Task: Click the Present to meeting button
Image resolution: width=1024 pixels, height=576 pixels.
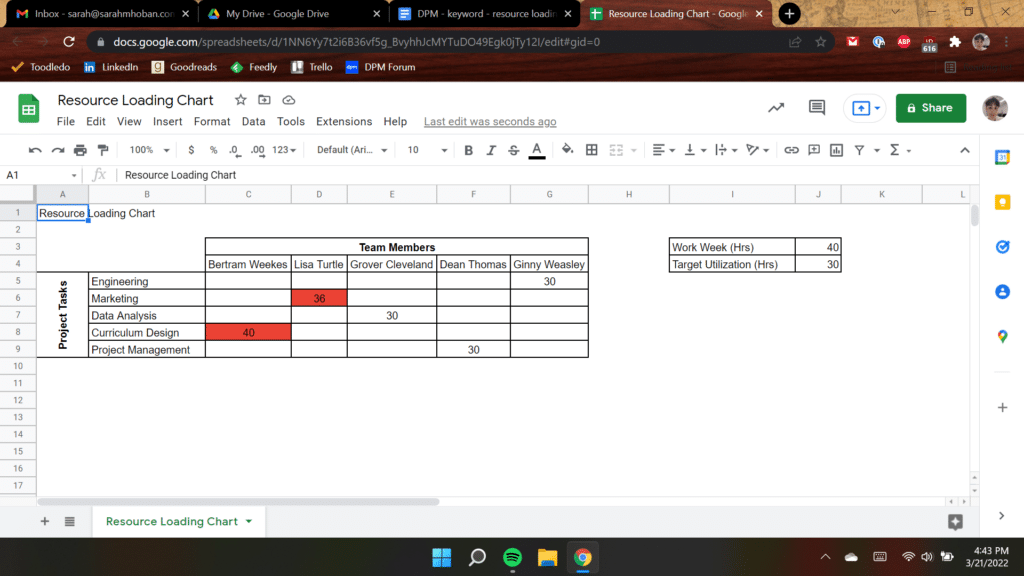Action: pyautogui.click(x=865, y=108)
